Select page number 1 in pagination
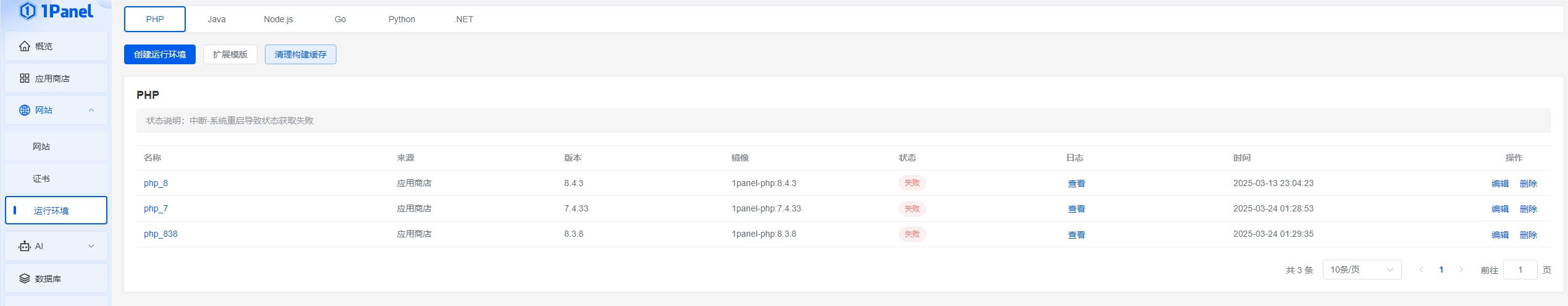 point(1441,270)
